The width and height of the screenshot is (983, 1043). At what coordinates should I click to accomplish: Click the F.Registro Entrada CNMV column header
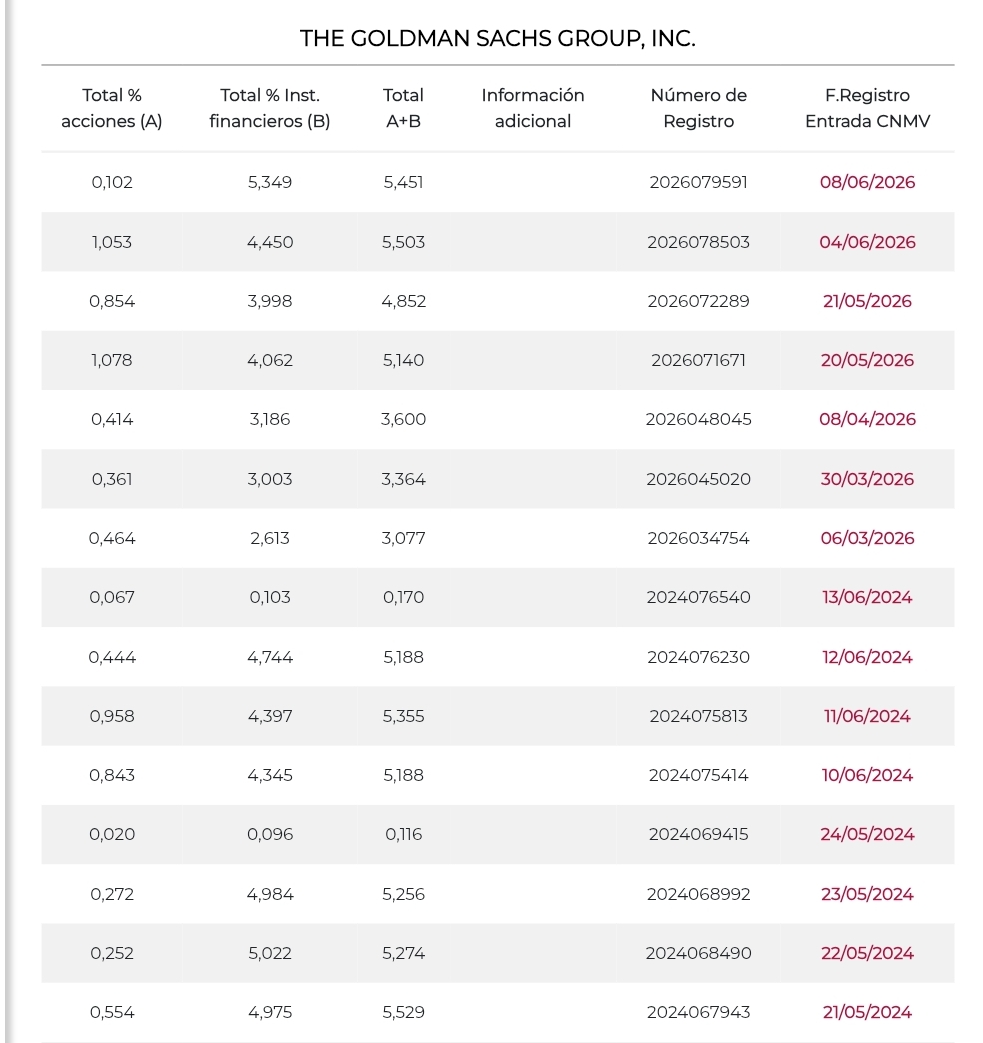click(x=867, y=108)
